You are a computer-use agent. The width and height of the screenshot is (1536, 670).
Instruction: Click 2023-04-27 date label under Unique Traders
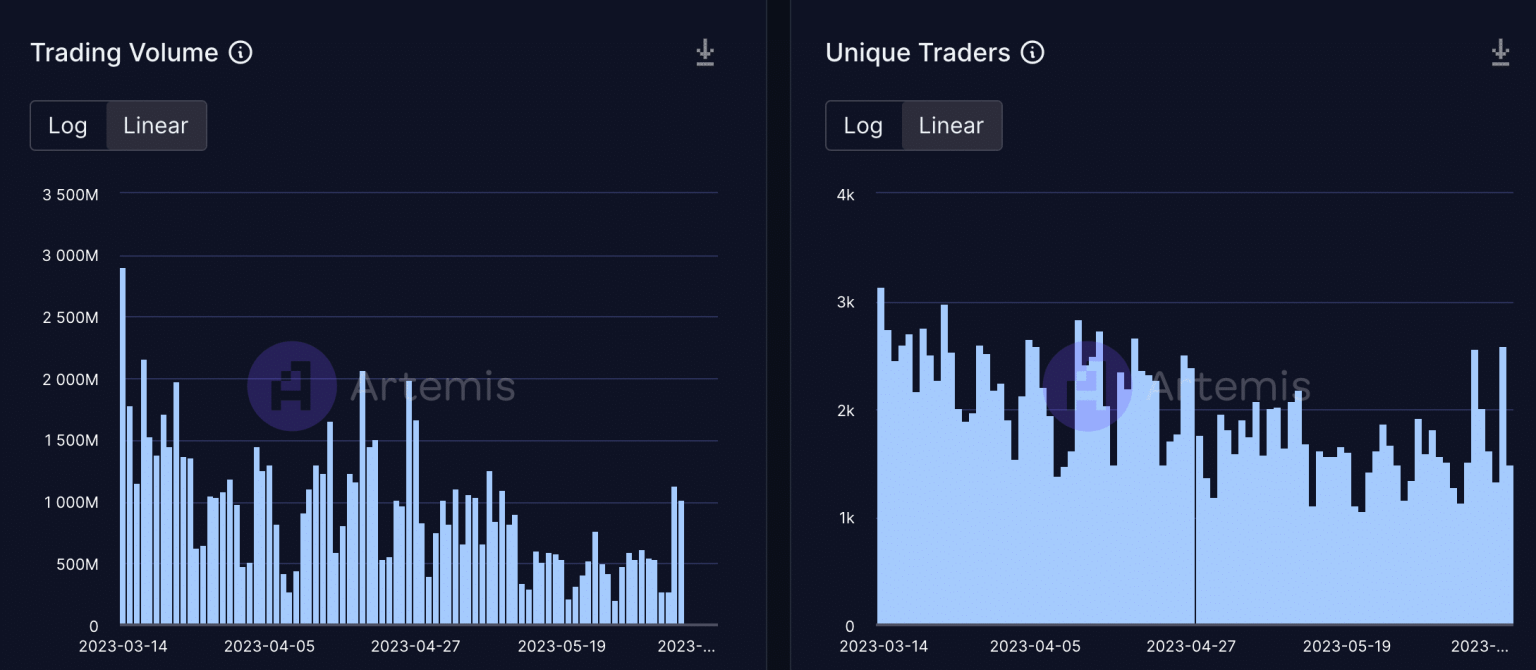pyautogui.click(x=1192, y=646)
